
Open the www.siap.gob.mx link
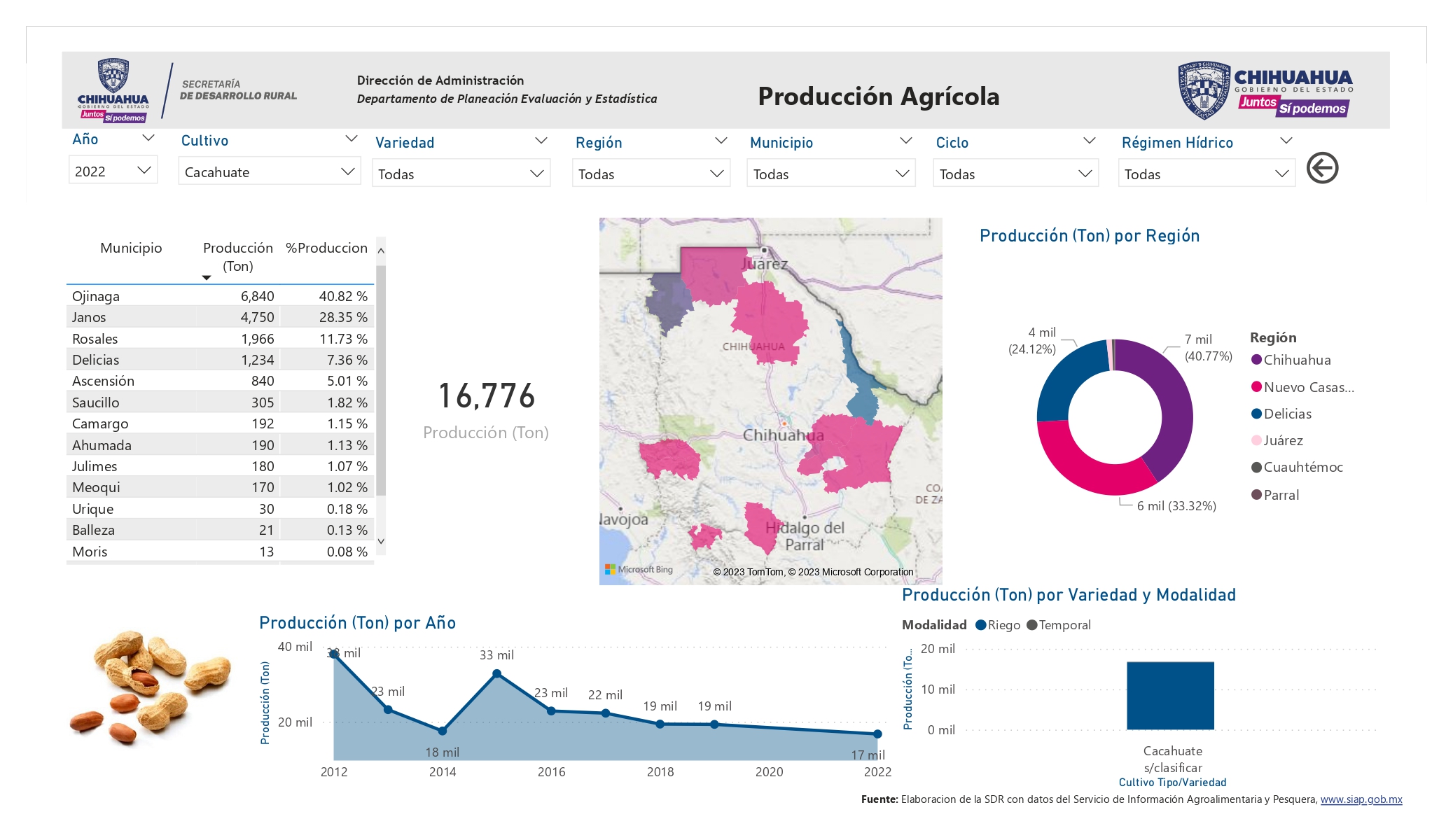pos(1361,799)
